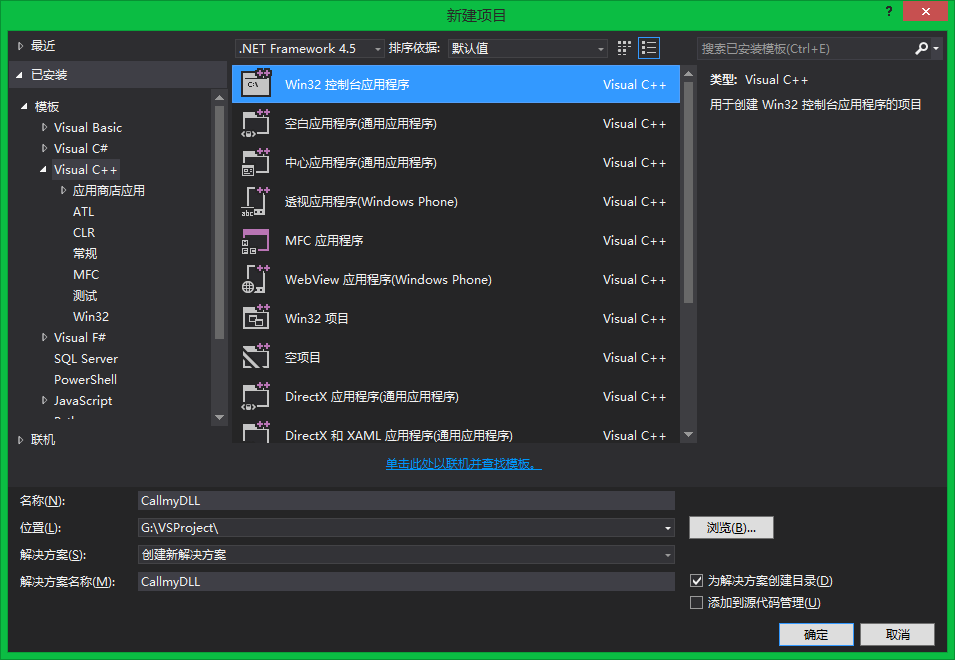955x660 pixels.
Task: Expand the Visual Basic tree node
Action: (44, 127)
